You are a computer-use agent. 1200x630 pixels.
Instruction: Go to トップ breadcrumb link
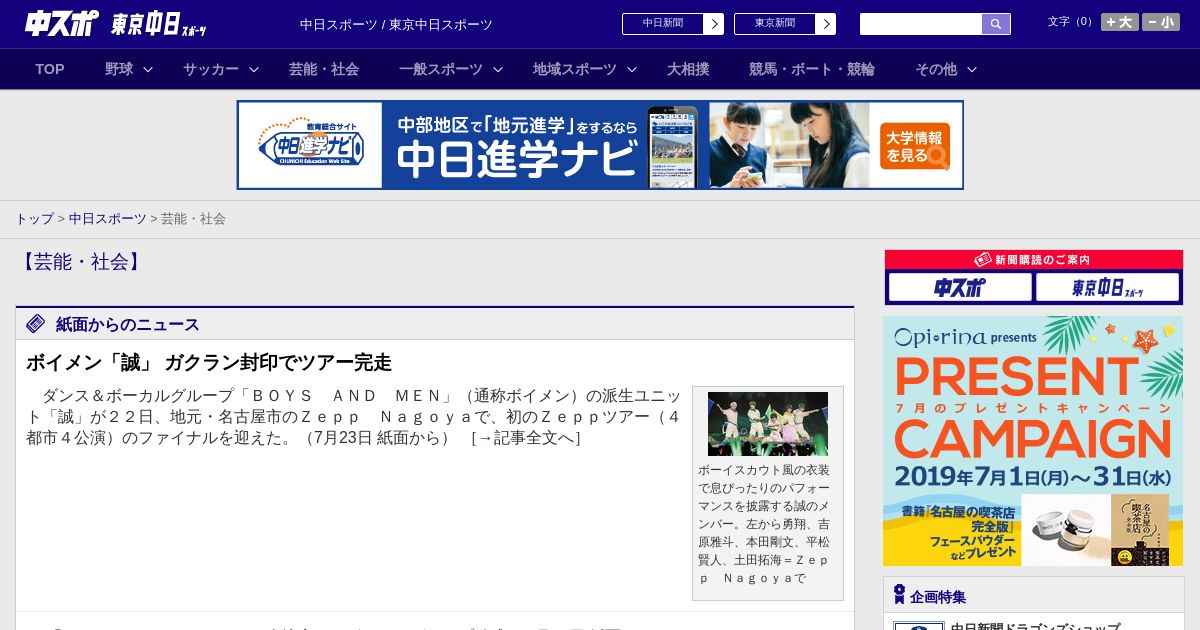[34, 219]
